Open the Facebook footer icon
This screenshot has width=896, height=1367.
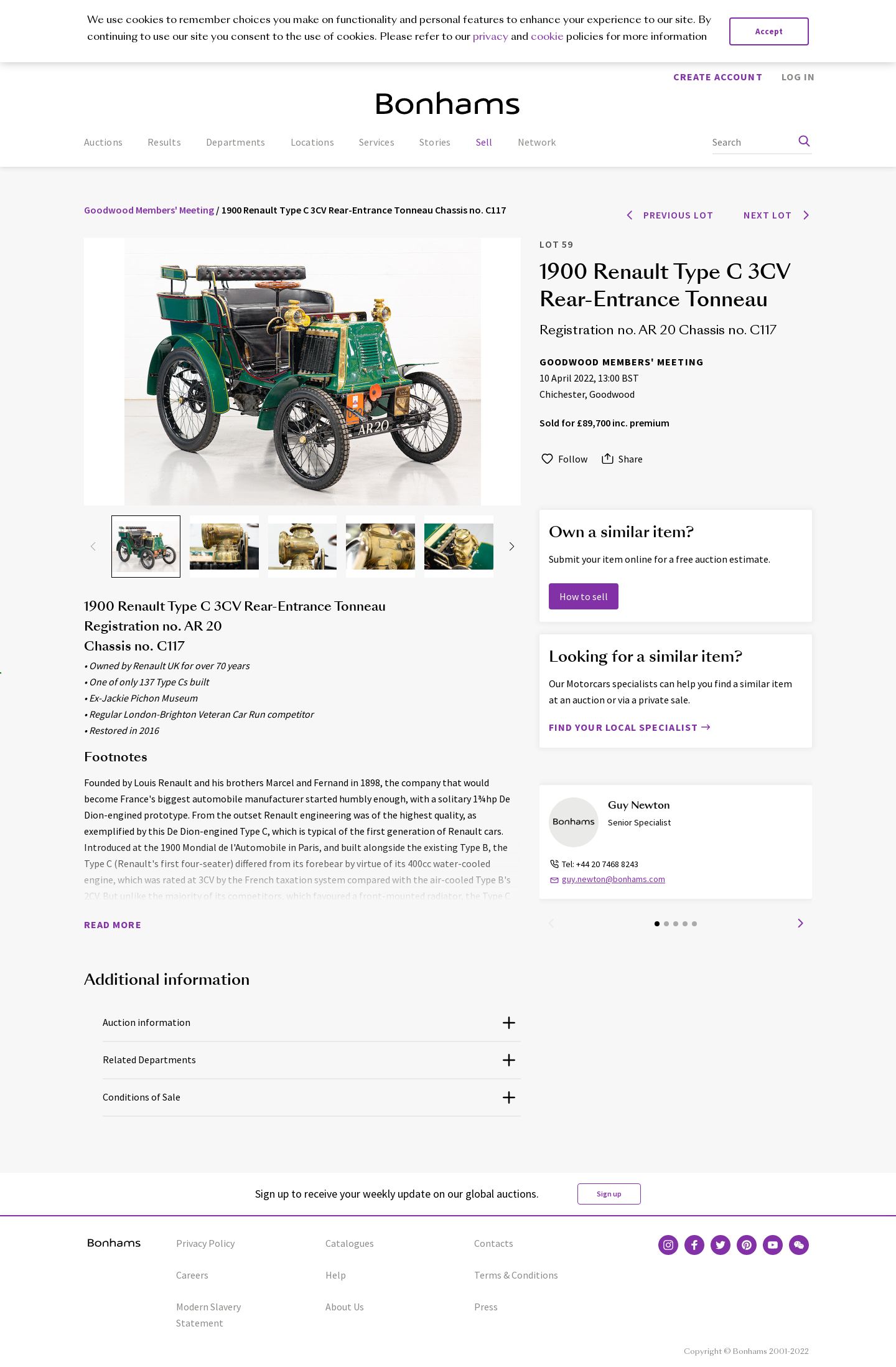(694, 1245)
